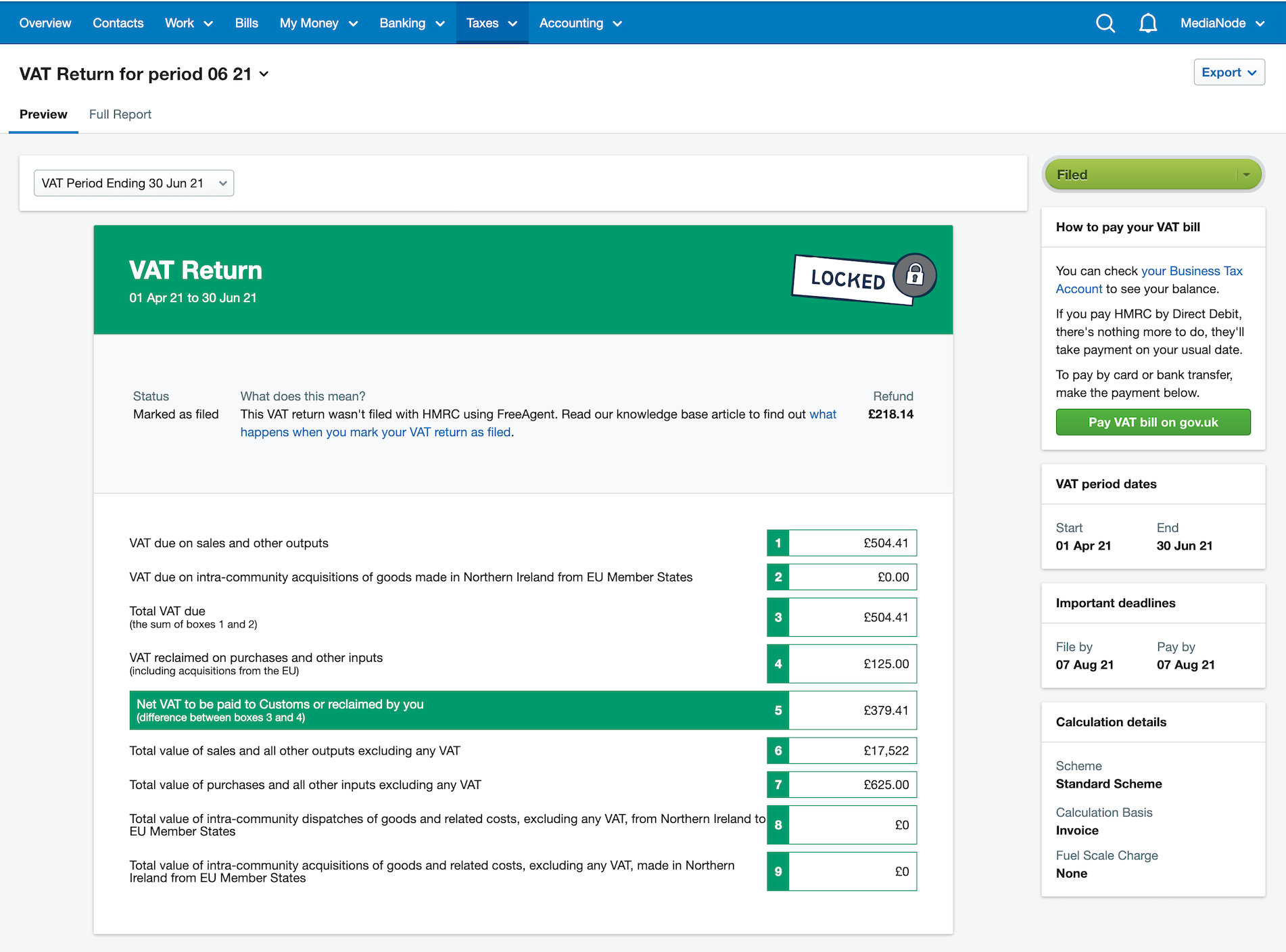
Task: Go to the Overview page
Action: pyautogui.click(x=45, y=22)
